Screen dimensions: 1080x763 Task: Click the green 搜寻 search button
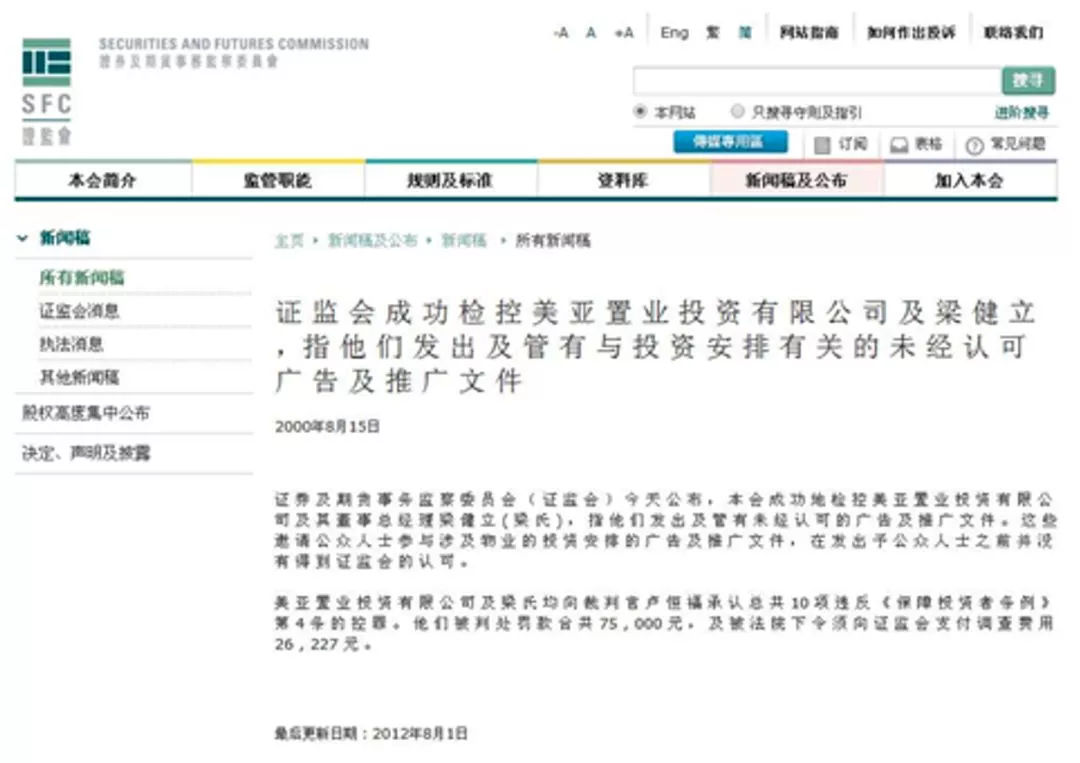(x=1028, y=81)
